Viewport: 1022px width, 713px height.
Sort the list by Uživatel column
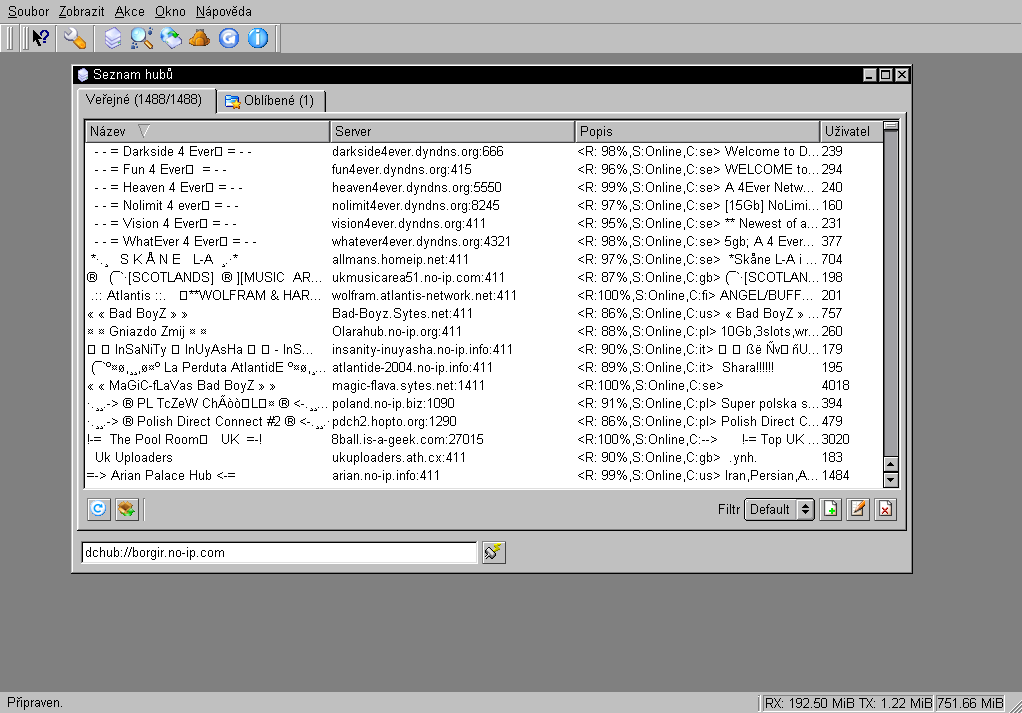pos(847,131)
